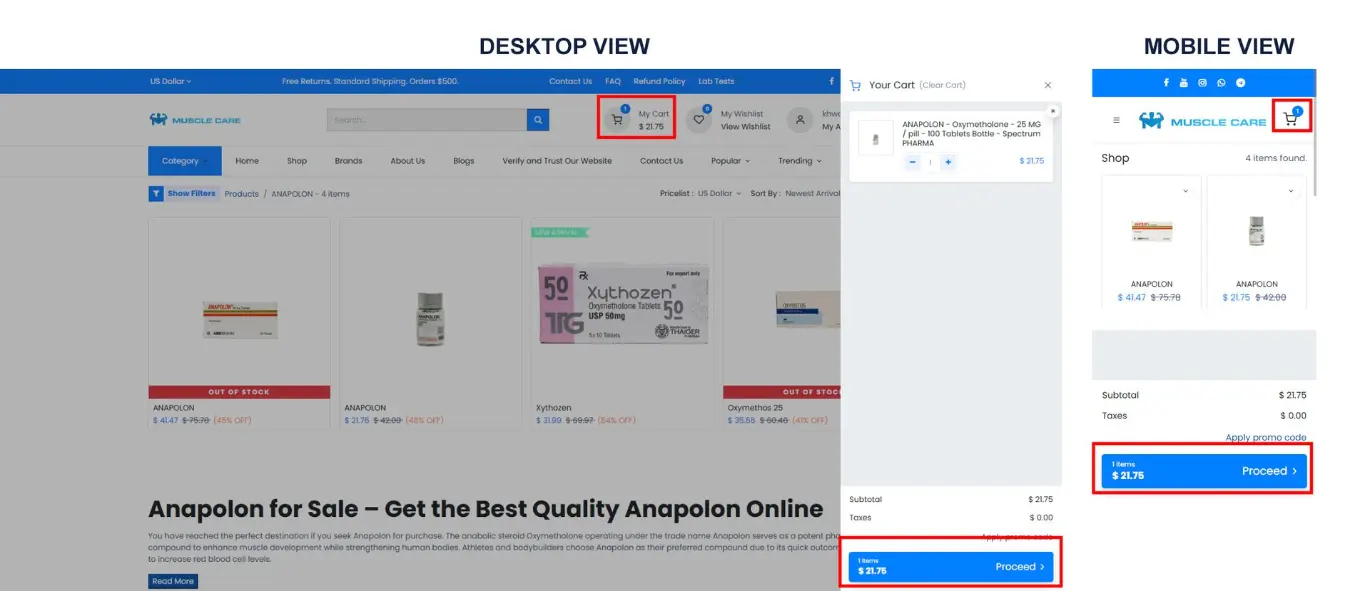Go to the Brands nav item

click(x=348, y=161)
